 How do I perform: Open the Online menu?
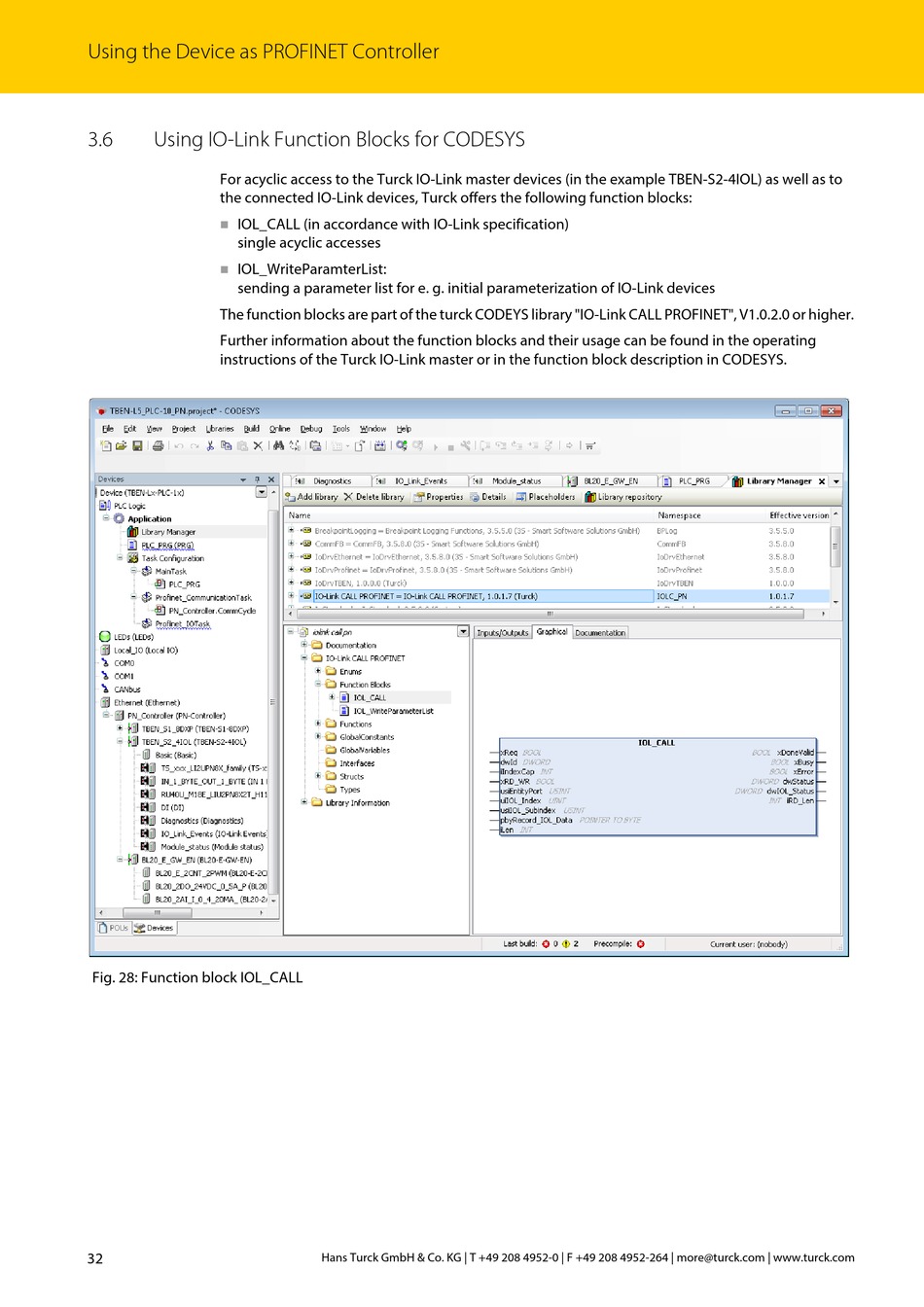pos(280,429)
